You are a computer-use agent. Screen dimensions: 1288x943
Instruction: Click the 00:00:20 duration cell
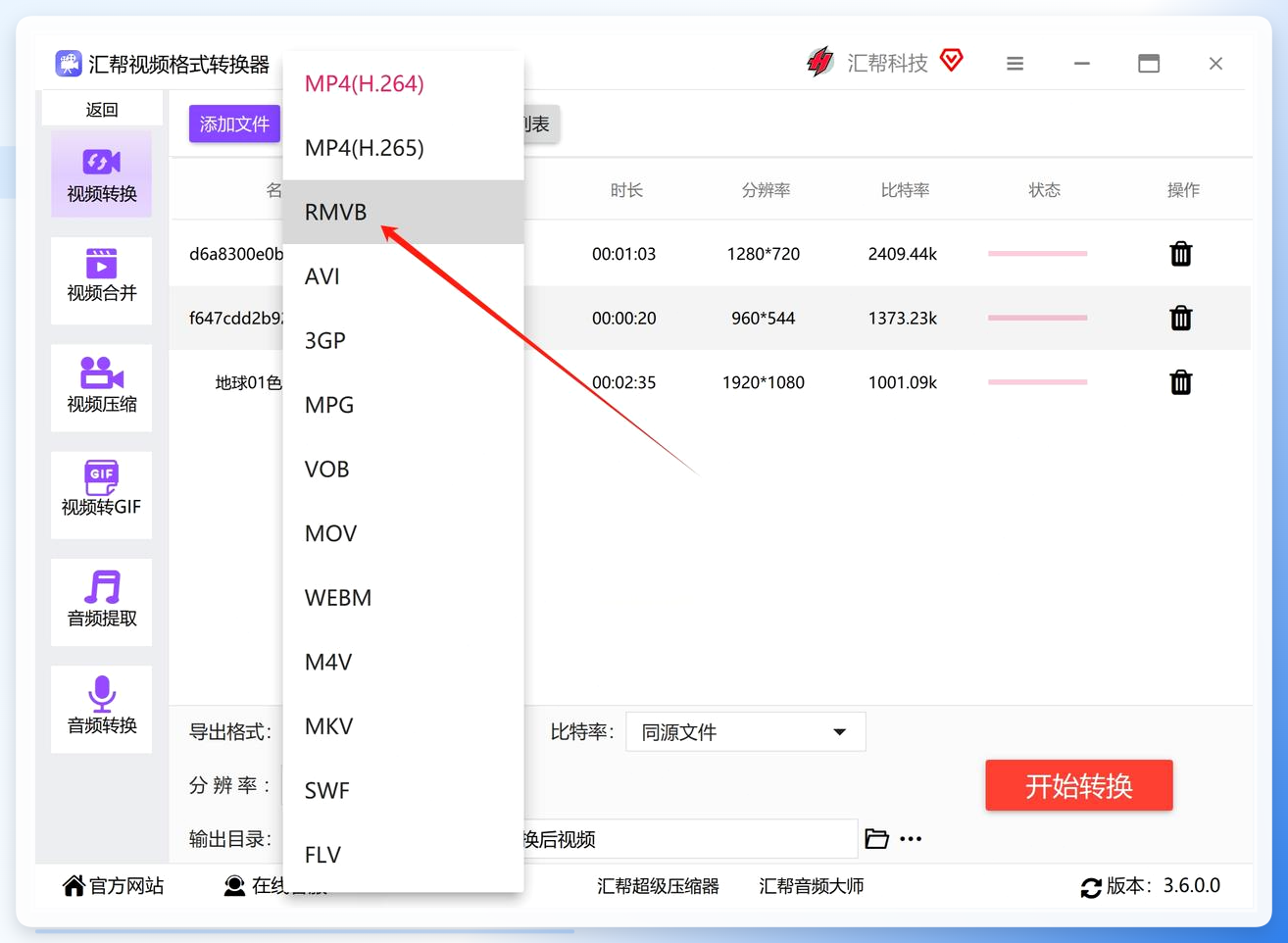pos(624,318)
